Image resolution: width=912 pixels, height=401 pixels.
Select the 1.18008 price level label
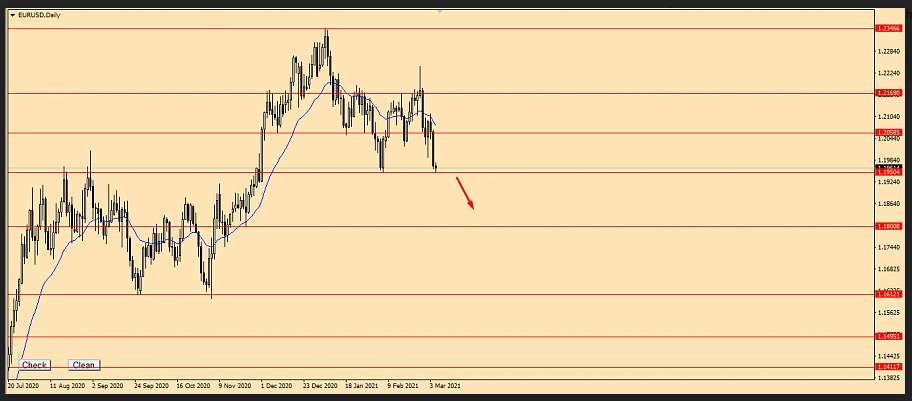(888, 226)
